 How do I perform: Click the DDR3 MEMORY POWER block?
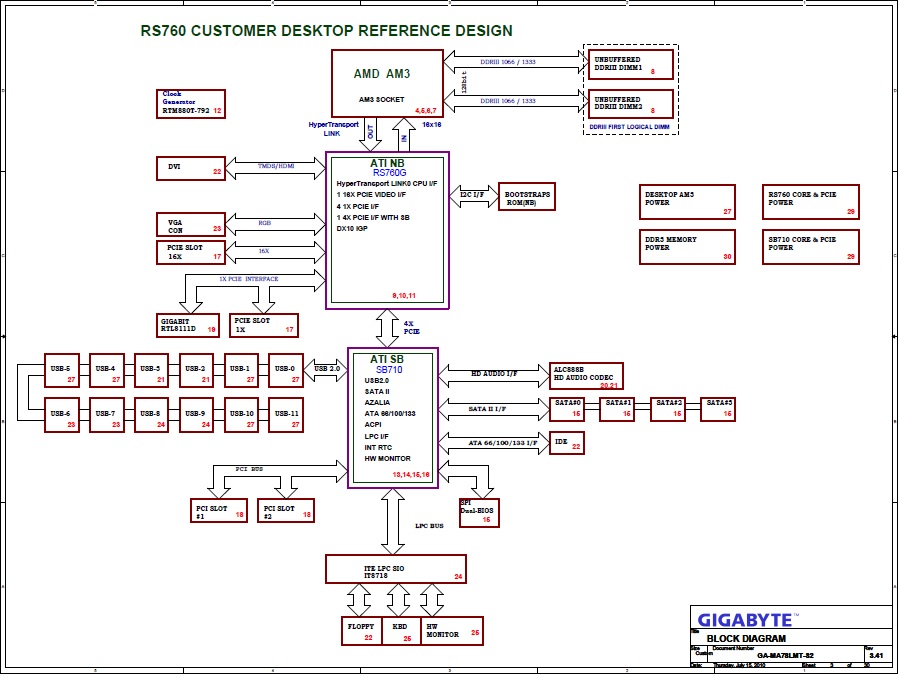687,248
